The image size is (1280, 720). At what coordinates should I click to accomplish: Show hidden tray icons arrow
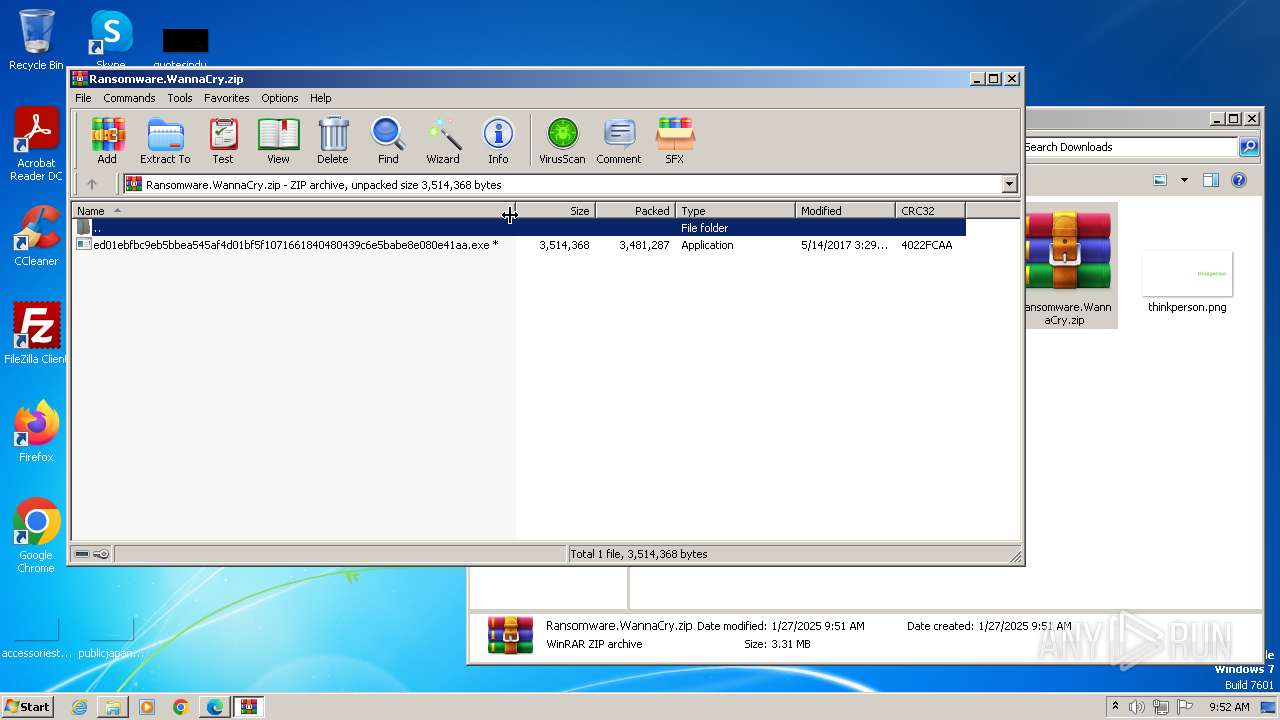click(x=1115, y=707)
